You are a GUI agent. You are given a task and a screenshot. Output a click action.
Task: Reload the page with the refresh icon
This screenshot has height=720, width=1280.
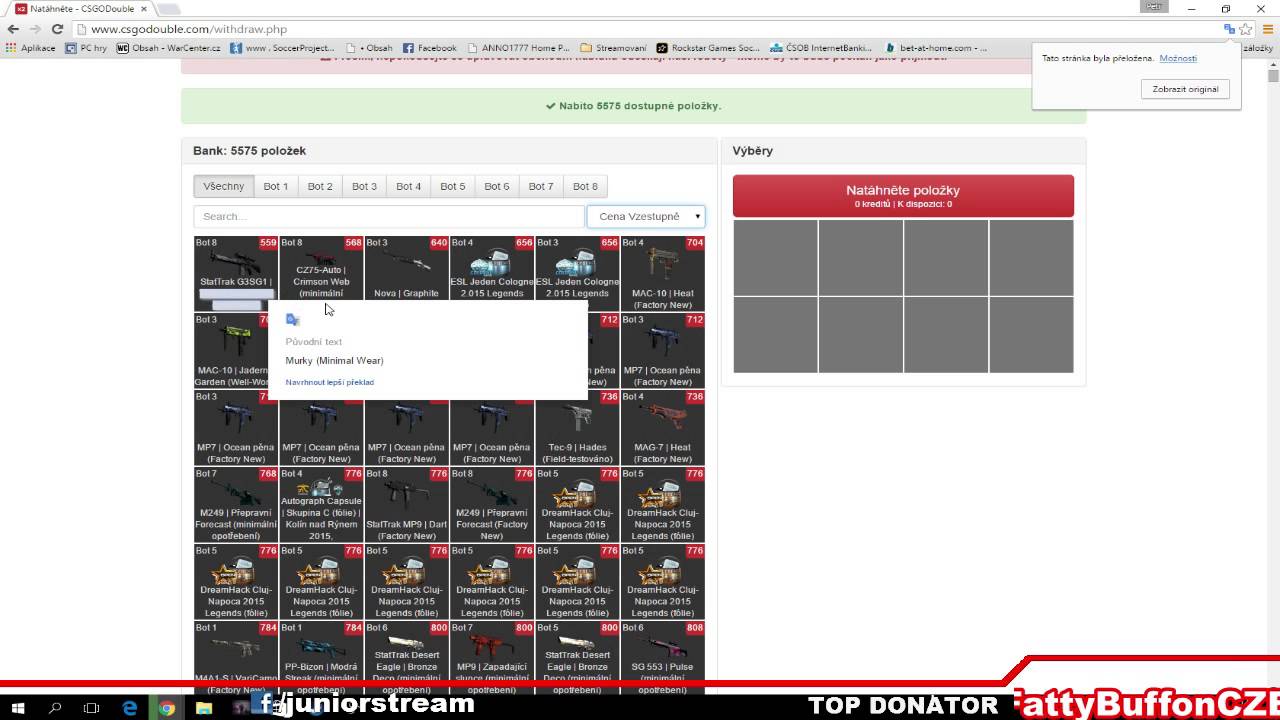(x=57, y=29)
